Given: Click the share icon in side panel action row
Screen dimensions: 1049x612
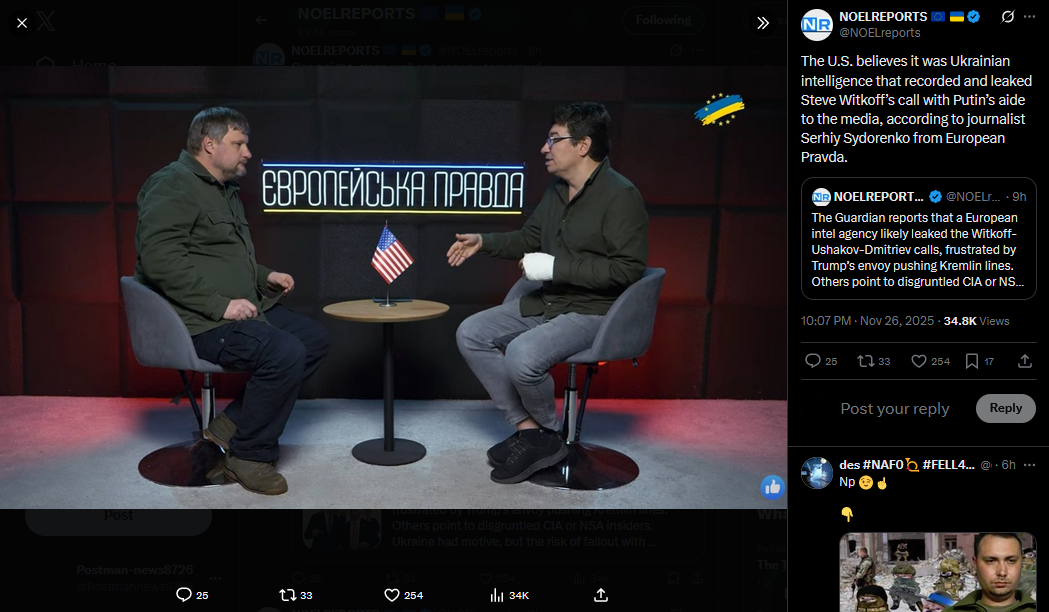Looking at the screenshot, I should [1024, 361].
